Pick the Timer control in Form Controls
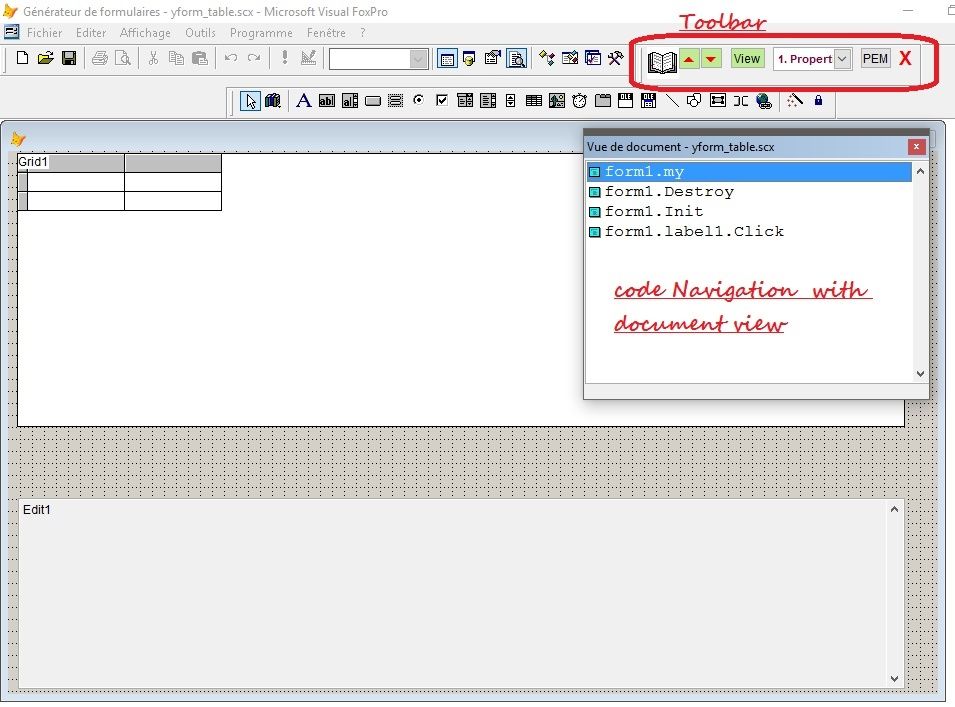Viewport: 955px width, 707px height. (x=580, y=100)
